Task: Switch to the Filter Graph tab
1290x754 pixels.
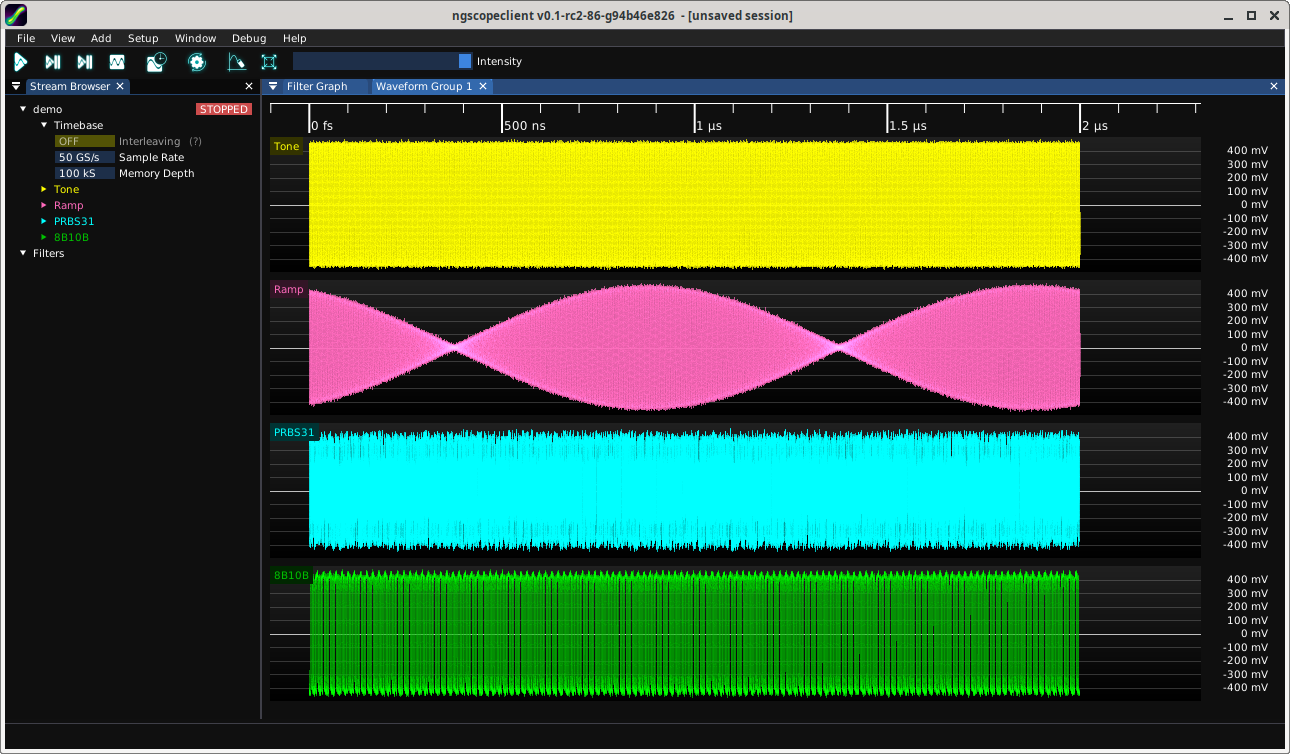Action: tap(317, 87)
